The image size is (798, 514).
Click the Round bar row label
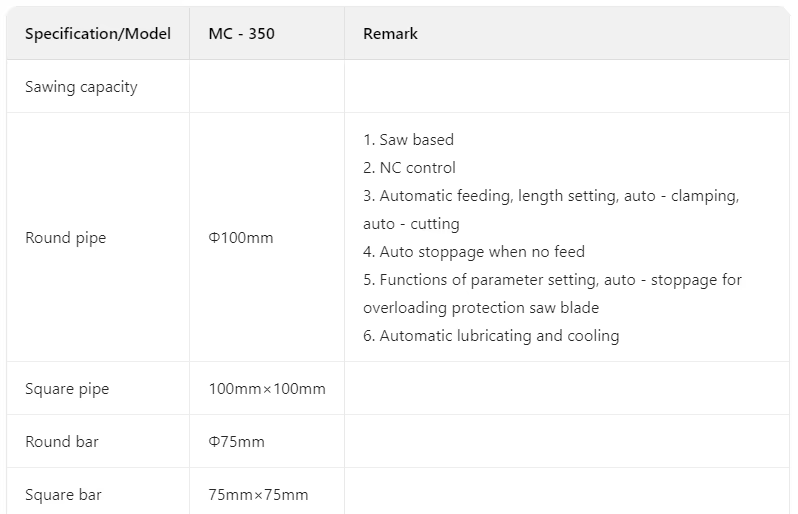pos(62,442)
